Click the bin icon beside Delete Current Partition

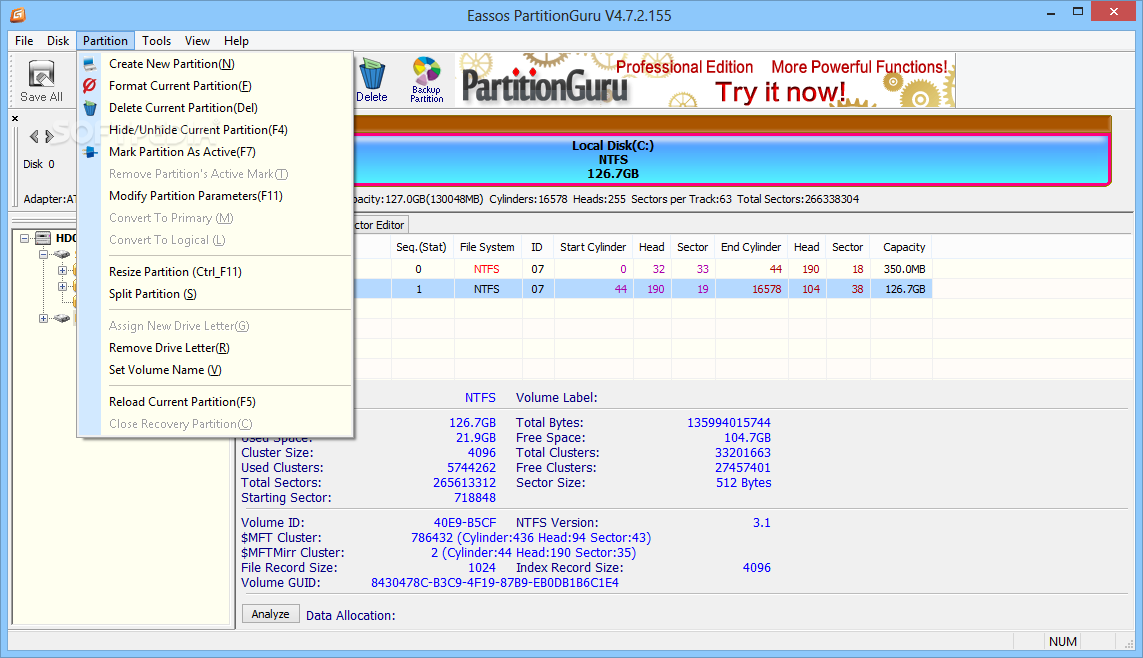coord(90,108)
